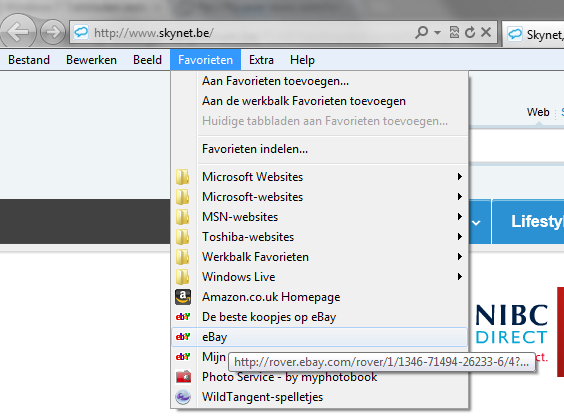Click the Skynet favicon in address bar
Viewport: 564px width, 419px height.
coord(81,32)
